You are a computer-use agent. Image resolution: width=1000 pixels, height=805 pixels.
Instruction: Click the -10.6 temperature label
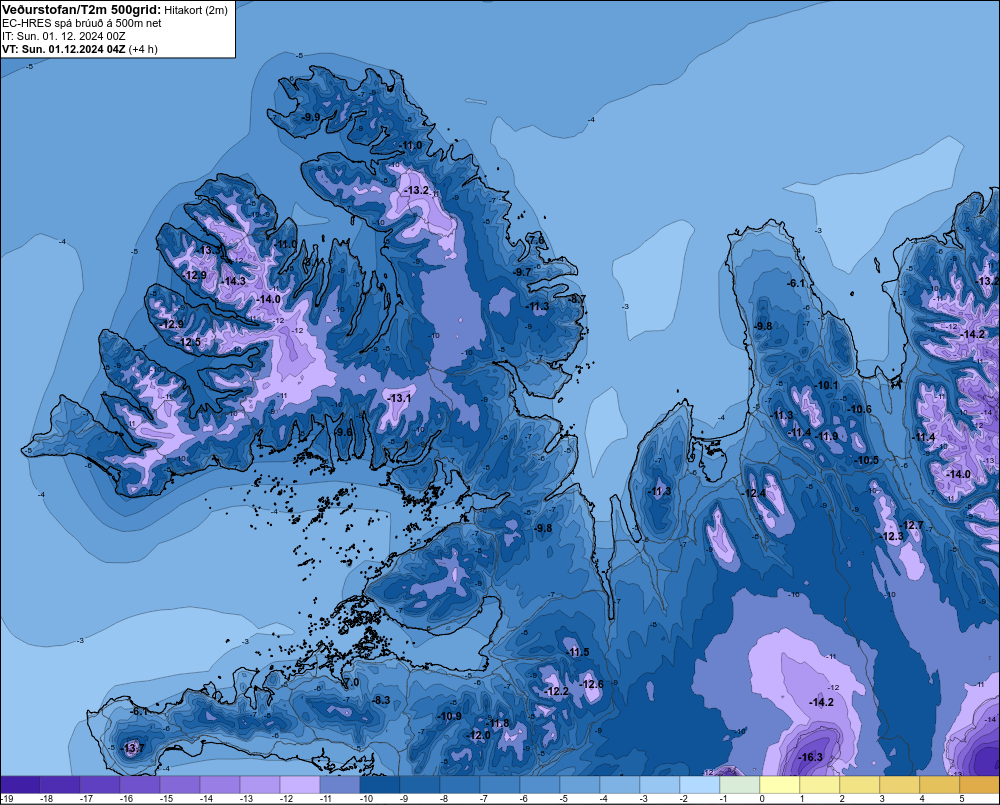pyautogui.click(x=859, y=410)
